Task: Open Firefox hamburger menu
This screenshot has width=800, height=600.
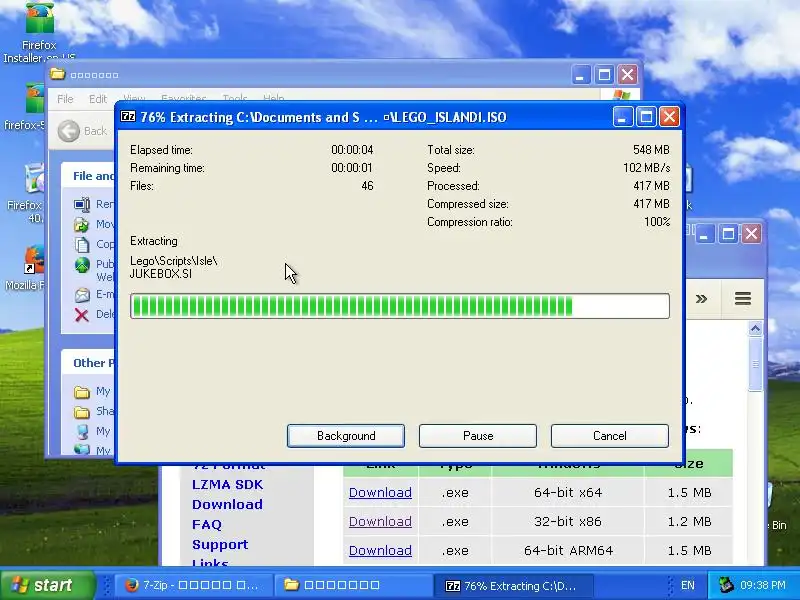Action: click(742, 298)
